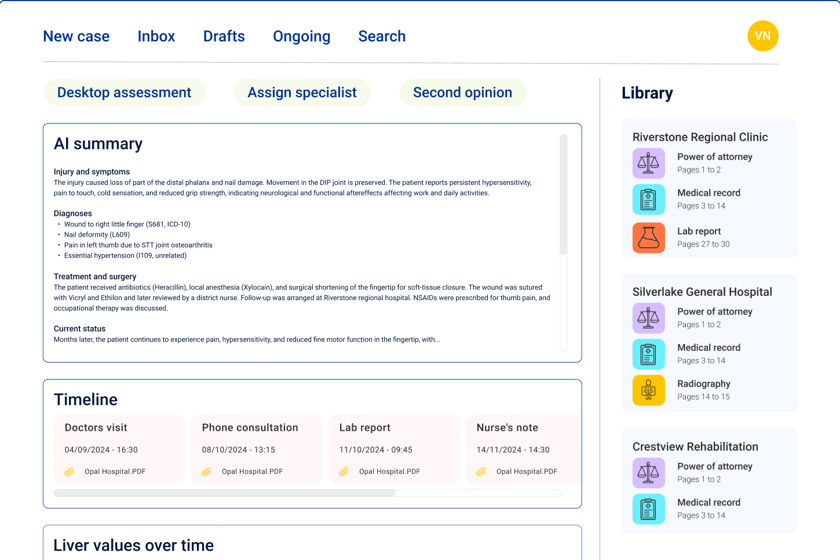Viewport: 840px width, 560px height.
Task: Click '04/09/2024 - 16:30' date
Action: (101, 450)
